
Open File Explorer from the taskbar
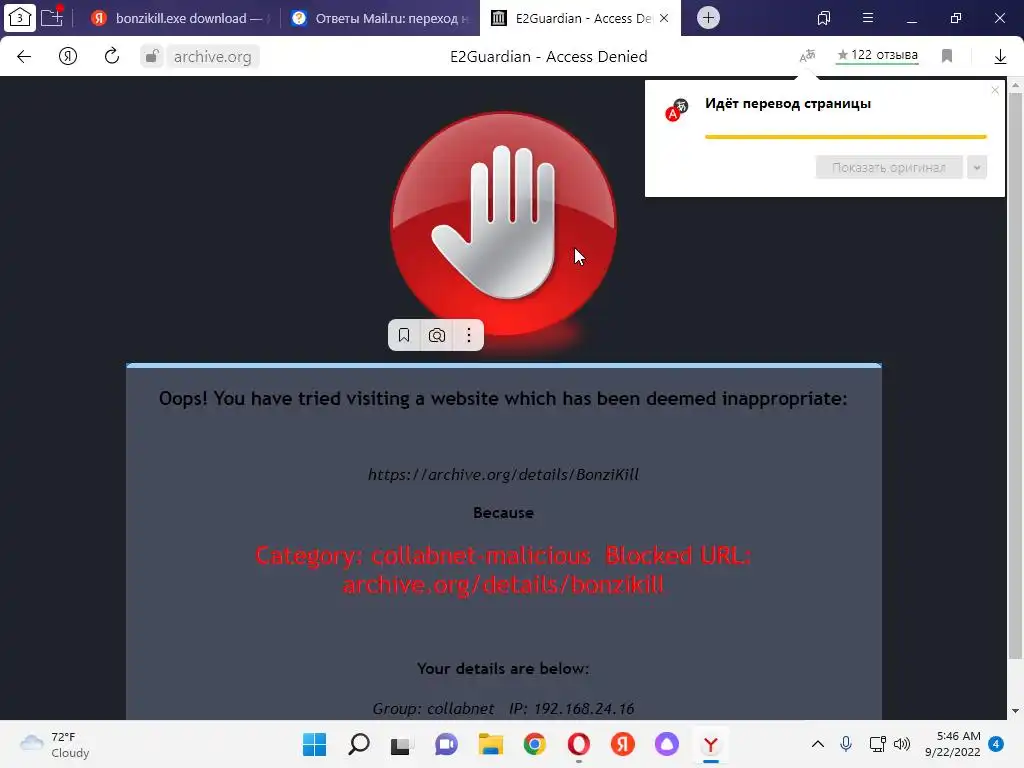click(490, 744)
